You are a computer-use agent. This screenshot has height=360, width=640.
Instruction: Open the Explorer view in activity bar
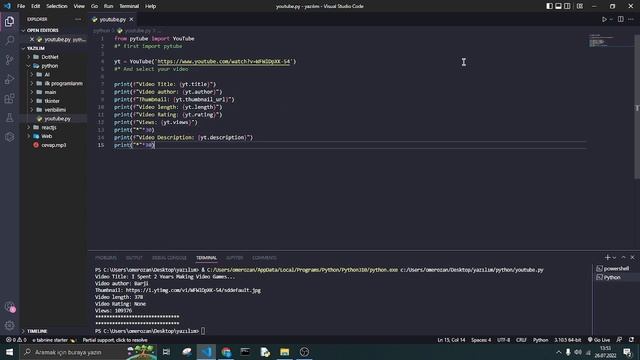(x=9, y=21)
